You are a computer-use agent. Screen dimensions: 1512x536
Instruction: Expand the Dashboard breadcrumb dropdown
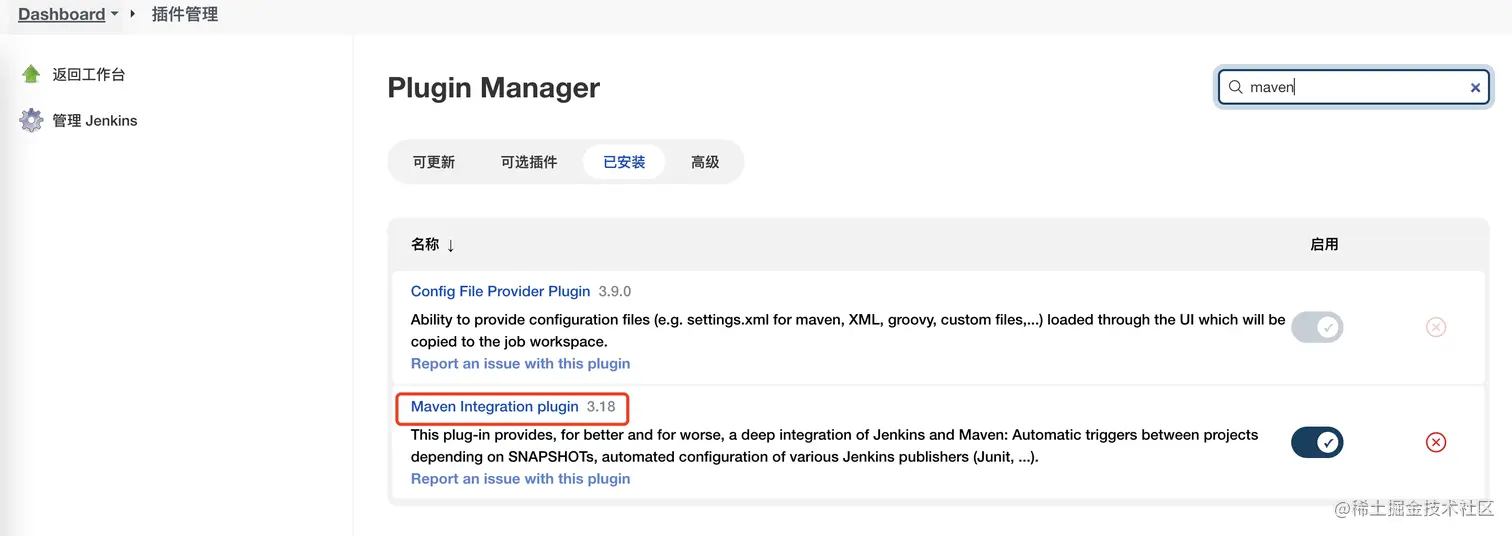click(114, 14)
